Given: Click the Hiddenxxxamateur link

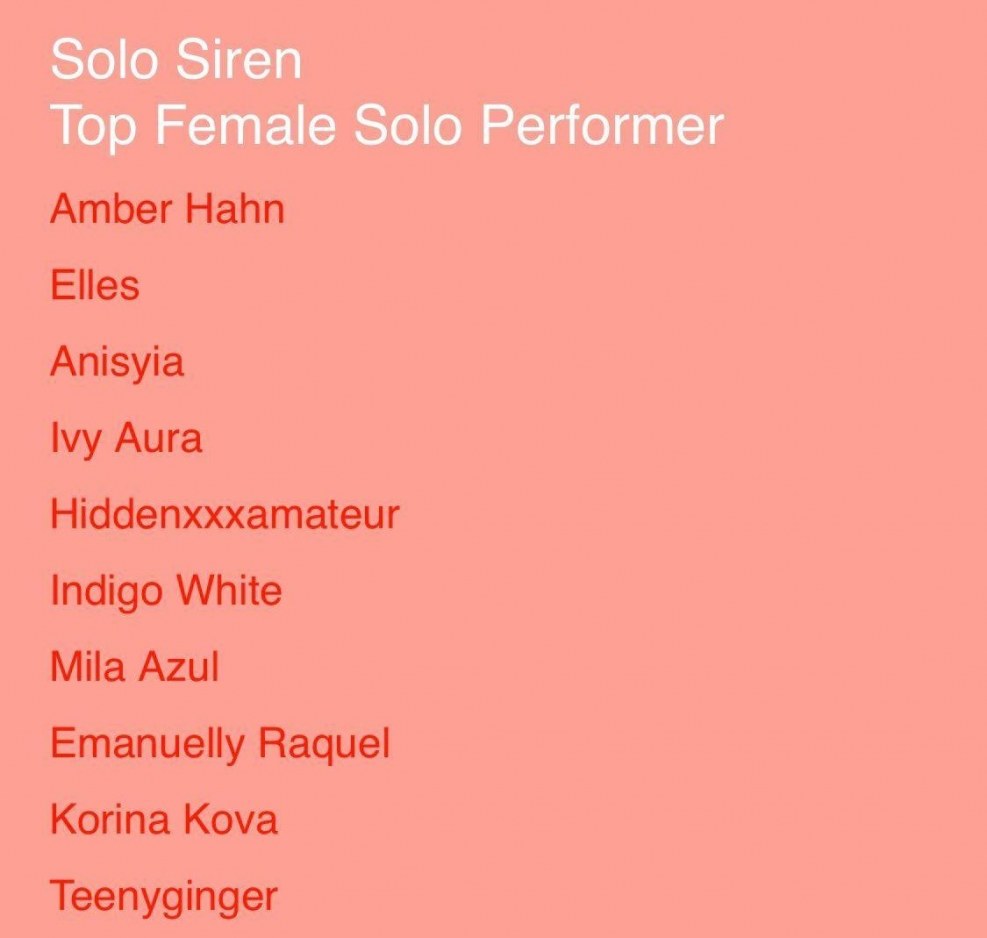Looking at the screenshot, I should (x=225, y=514).
